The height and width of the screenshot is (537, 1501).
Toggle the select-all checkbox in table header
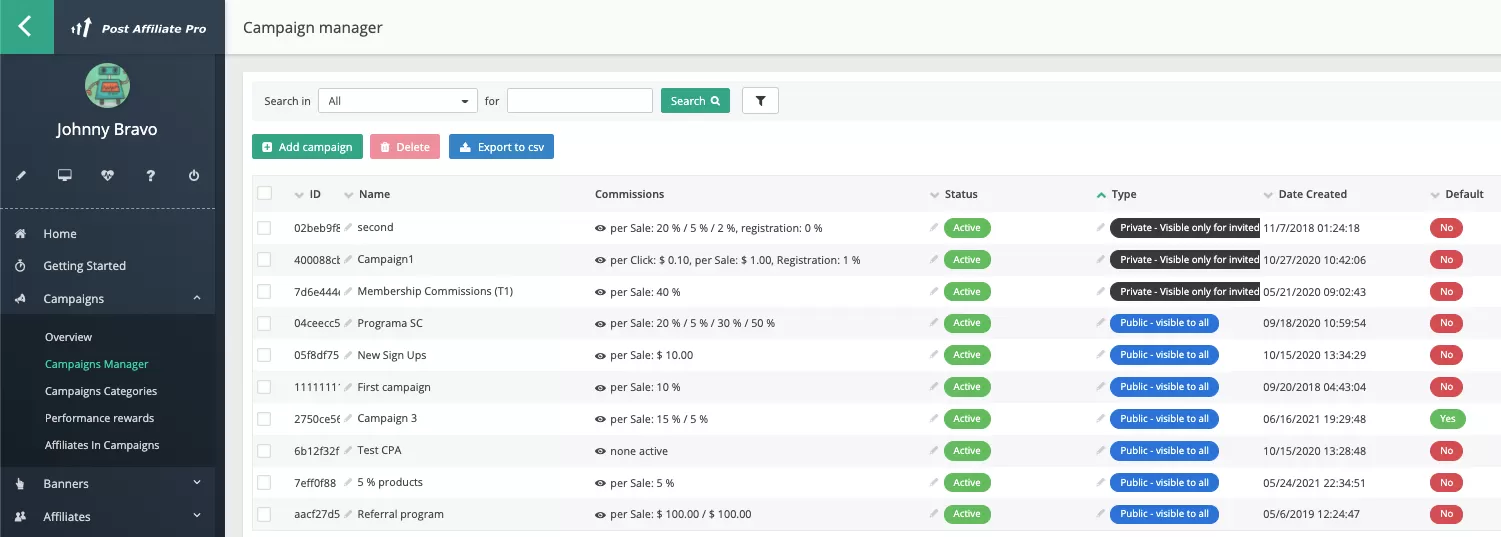(264, 193)
